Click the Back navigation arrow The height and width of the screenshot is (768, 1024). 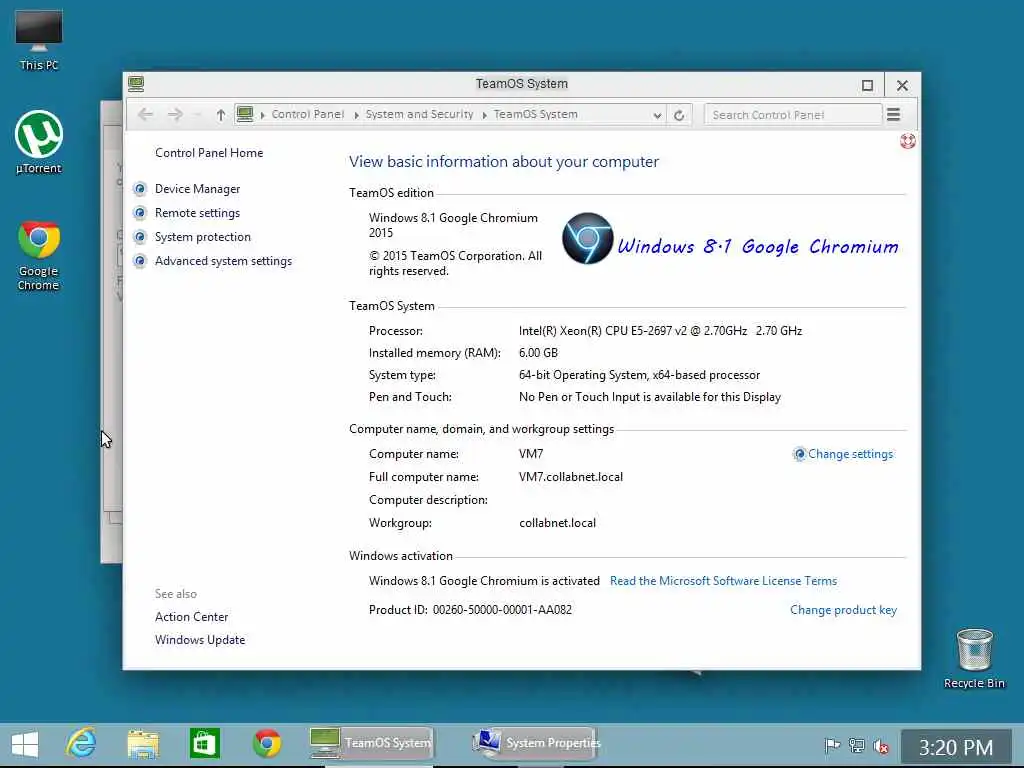[146, 115]
